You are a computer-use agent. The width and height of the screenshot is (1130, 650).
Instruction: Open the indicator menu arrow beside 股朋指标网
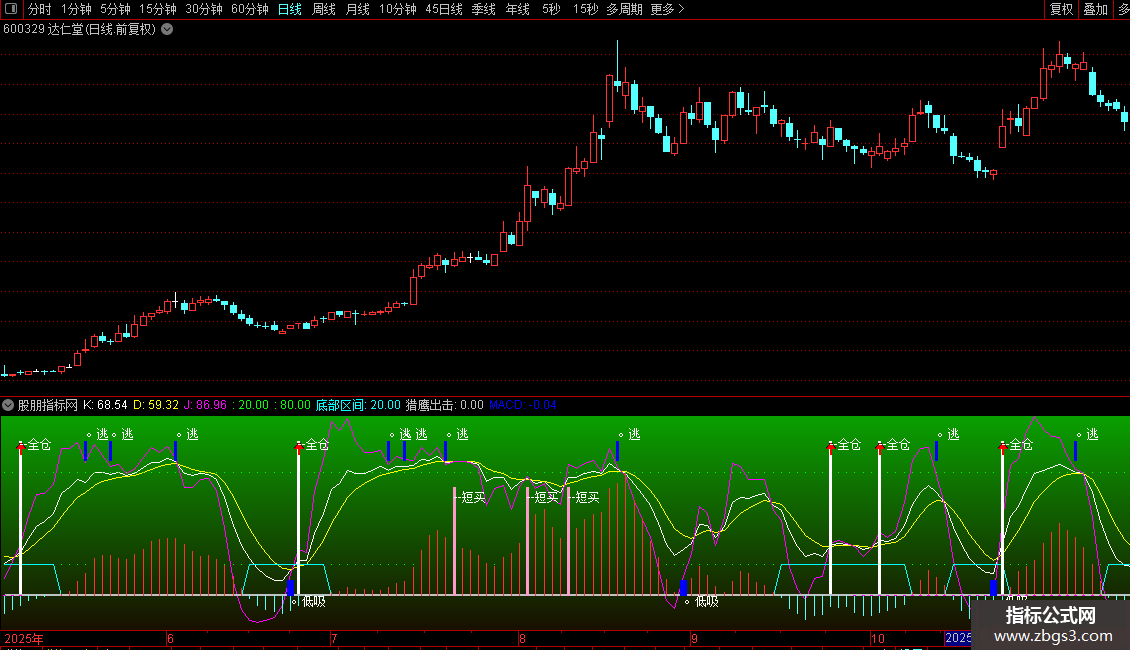[x=9, y=405]
